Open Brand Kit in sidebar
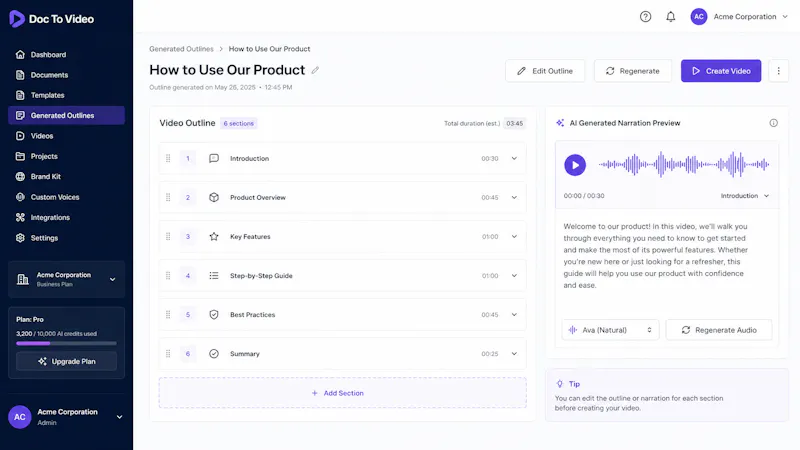Image resolution: width=800 pixels, height=450 pixels. click(66, 177)
